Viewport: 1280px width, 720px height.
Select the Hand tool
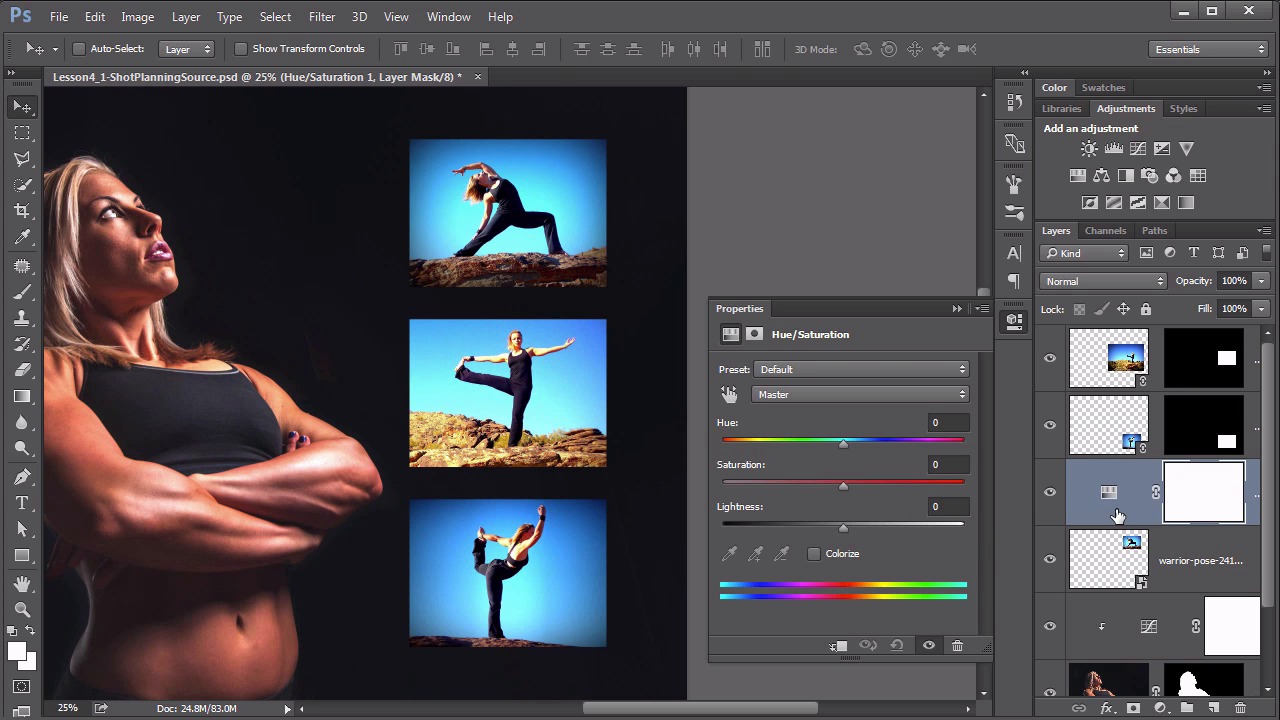[22, 583]
